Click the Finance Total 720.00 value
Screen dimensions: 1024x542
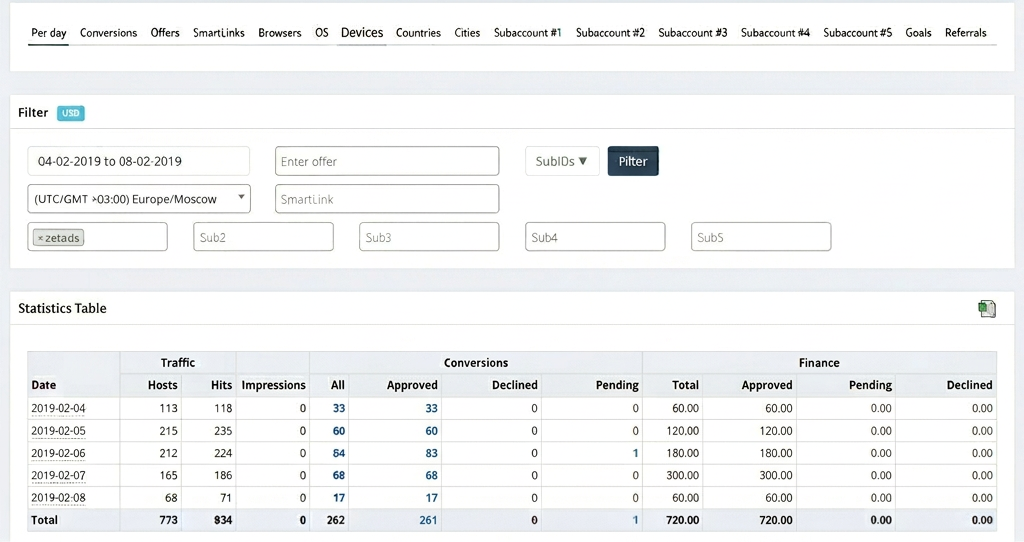pyautogui.click(x=682, y=520)
